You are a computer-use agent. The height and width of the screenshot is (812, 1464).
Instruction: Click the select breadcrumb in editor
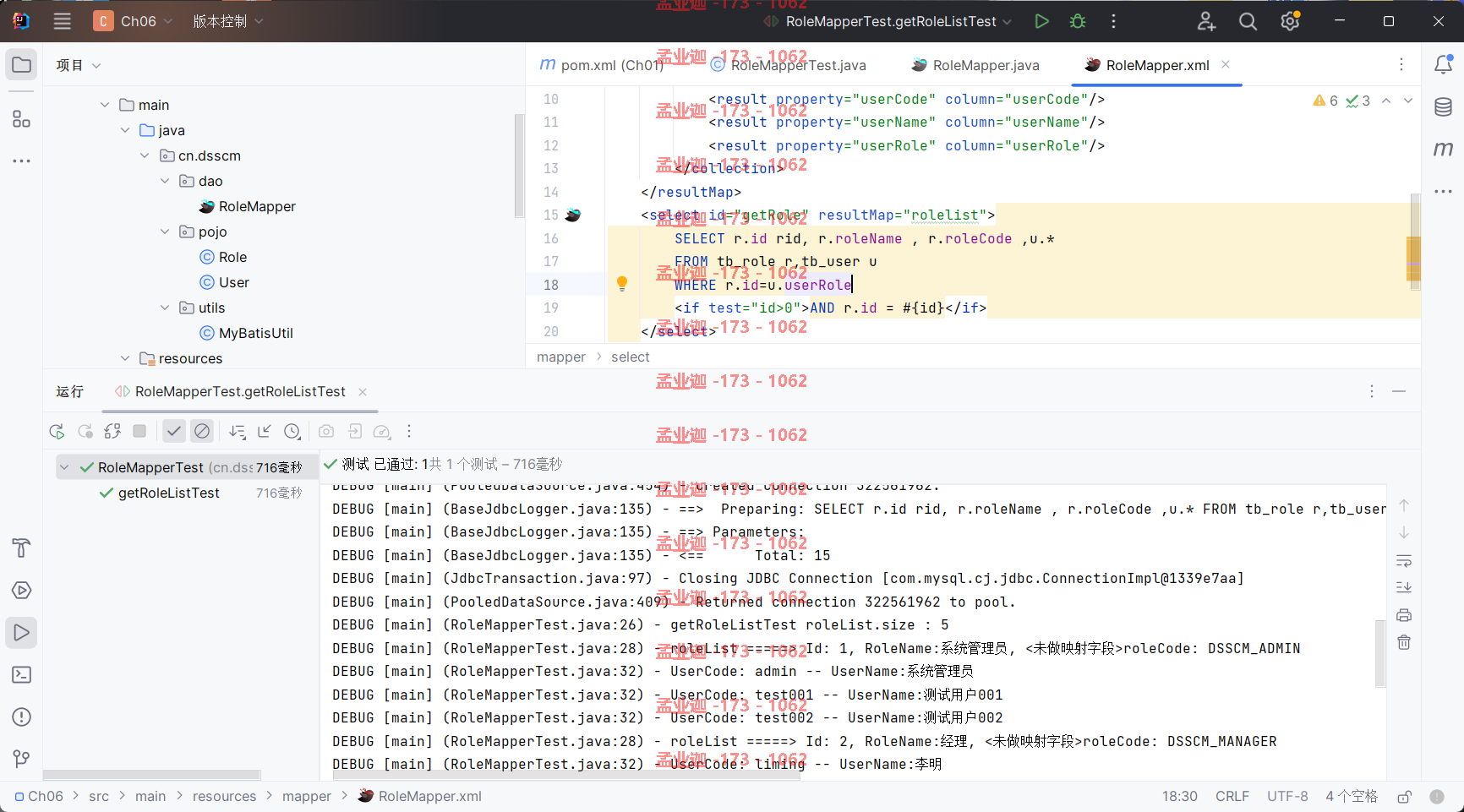tap(631, 357)
